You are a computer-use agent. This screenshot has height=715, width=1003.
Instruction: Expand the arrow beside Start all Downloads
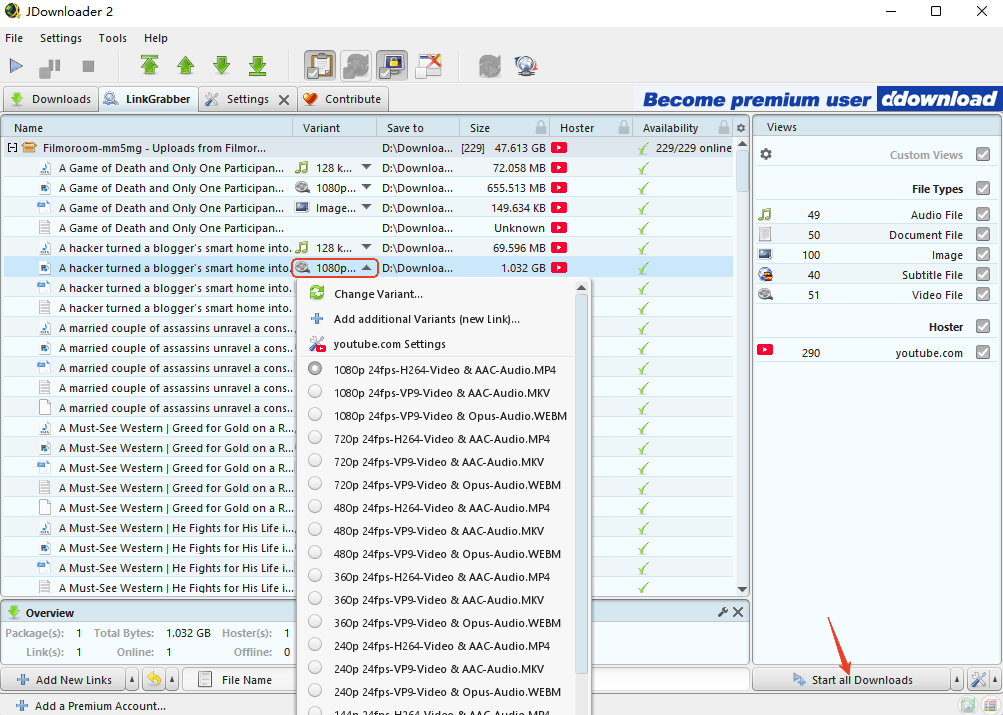click(x=957, y=680)
